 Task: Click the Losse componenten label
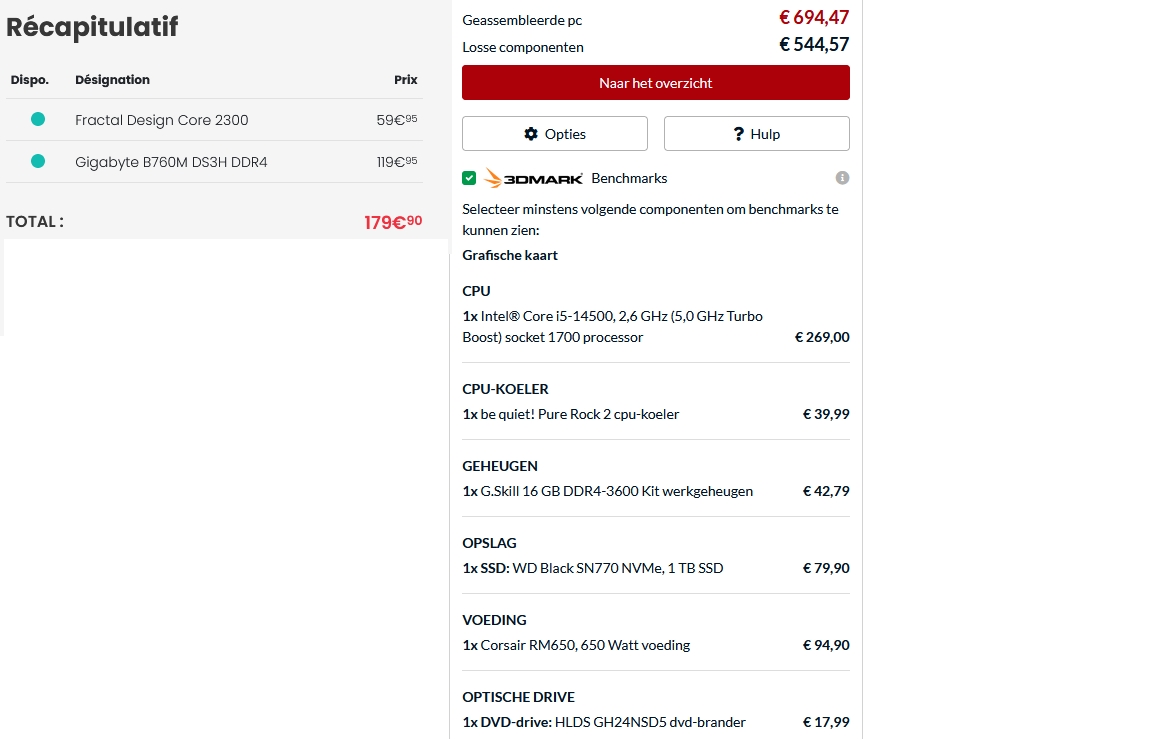pos(523,47)
